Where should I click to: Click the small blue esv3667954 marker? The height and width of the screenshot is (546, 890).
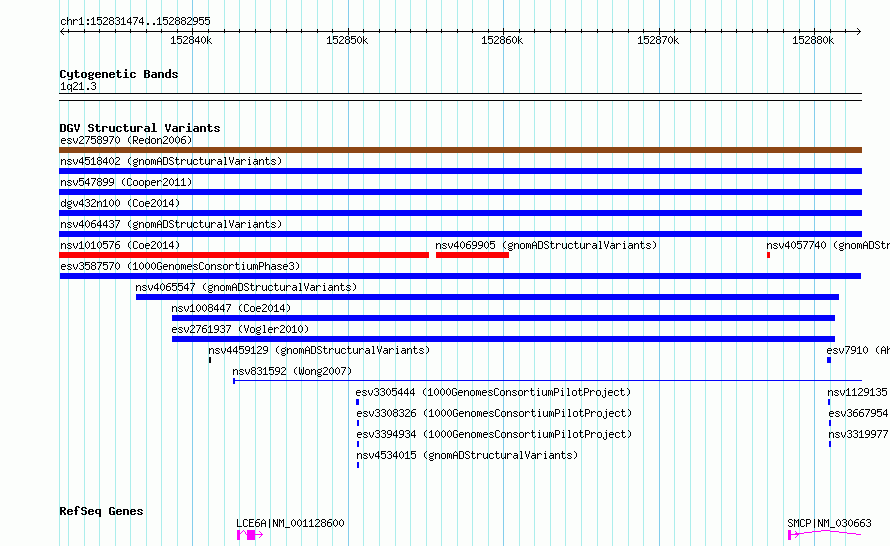click(830, 423)
